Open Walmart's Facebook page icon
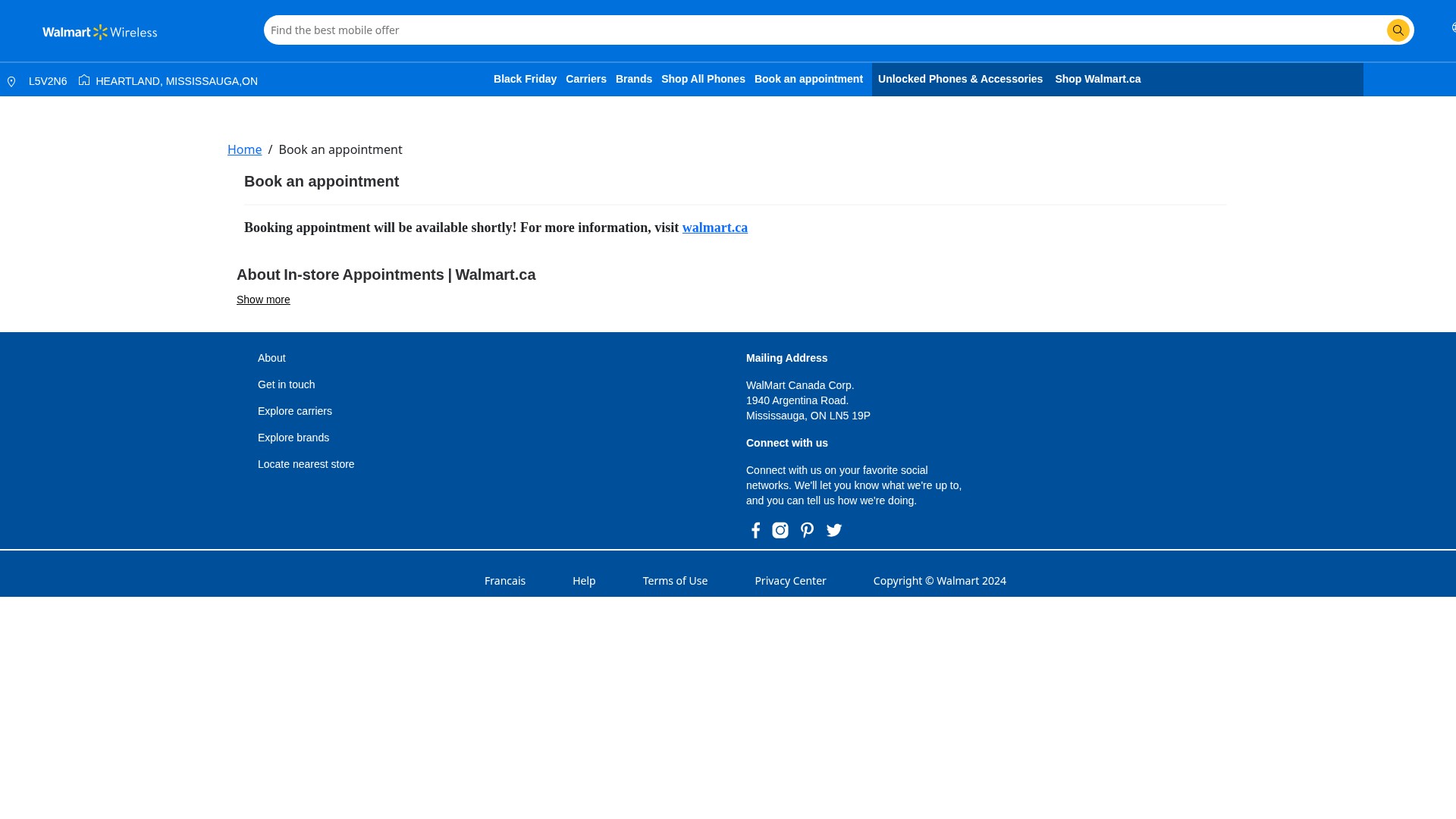This screenshot has width=1456, height=819. coord(755,530)
